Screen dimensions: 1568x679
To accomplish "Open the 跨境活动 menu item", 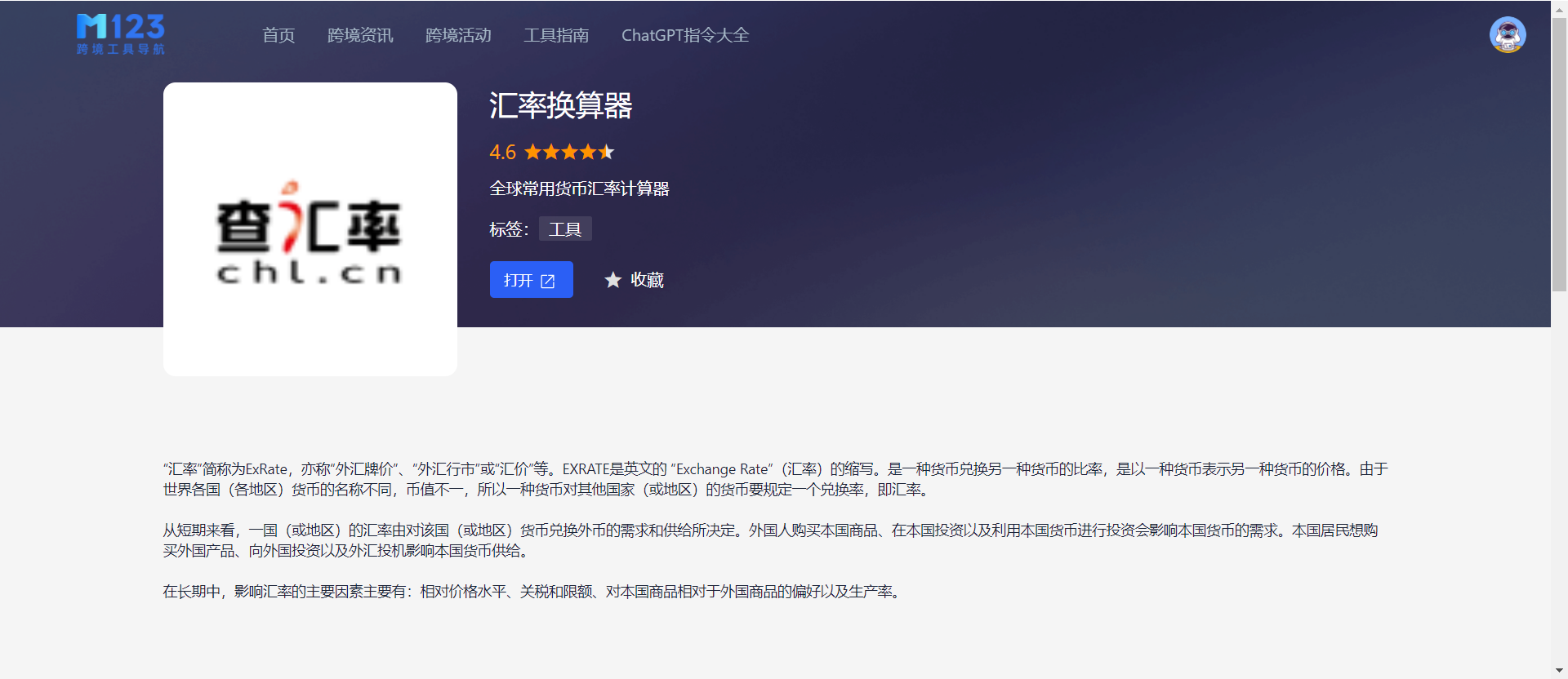I will click(458, 35).
